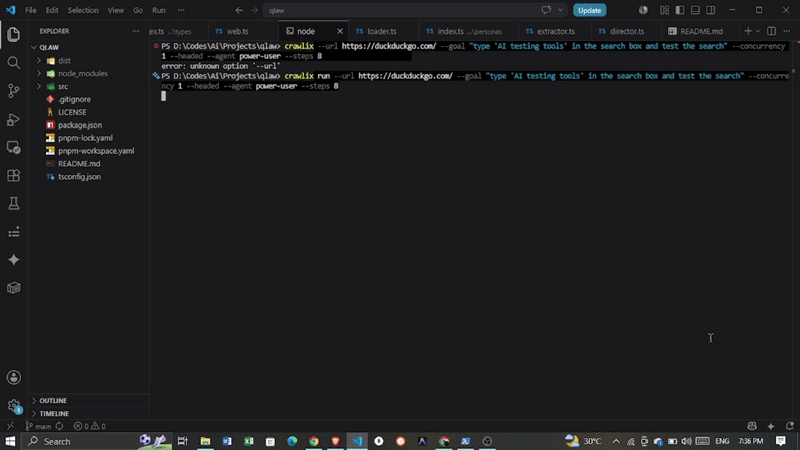The width and height of the screenshot is (800, 450).
Task: Click the Copilot status icon in status bar
Action: point(752,426)
